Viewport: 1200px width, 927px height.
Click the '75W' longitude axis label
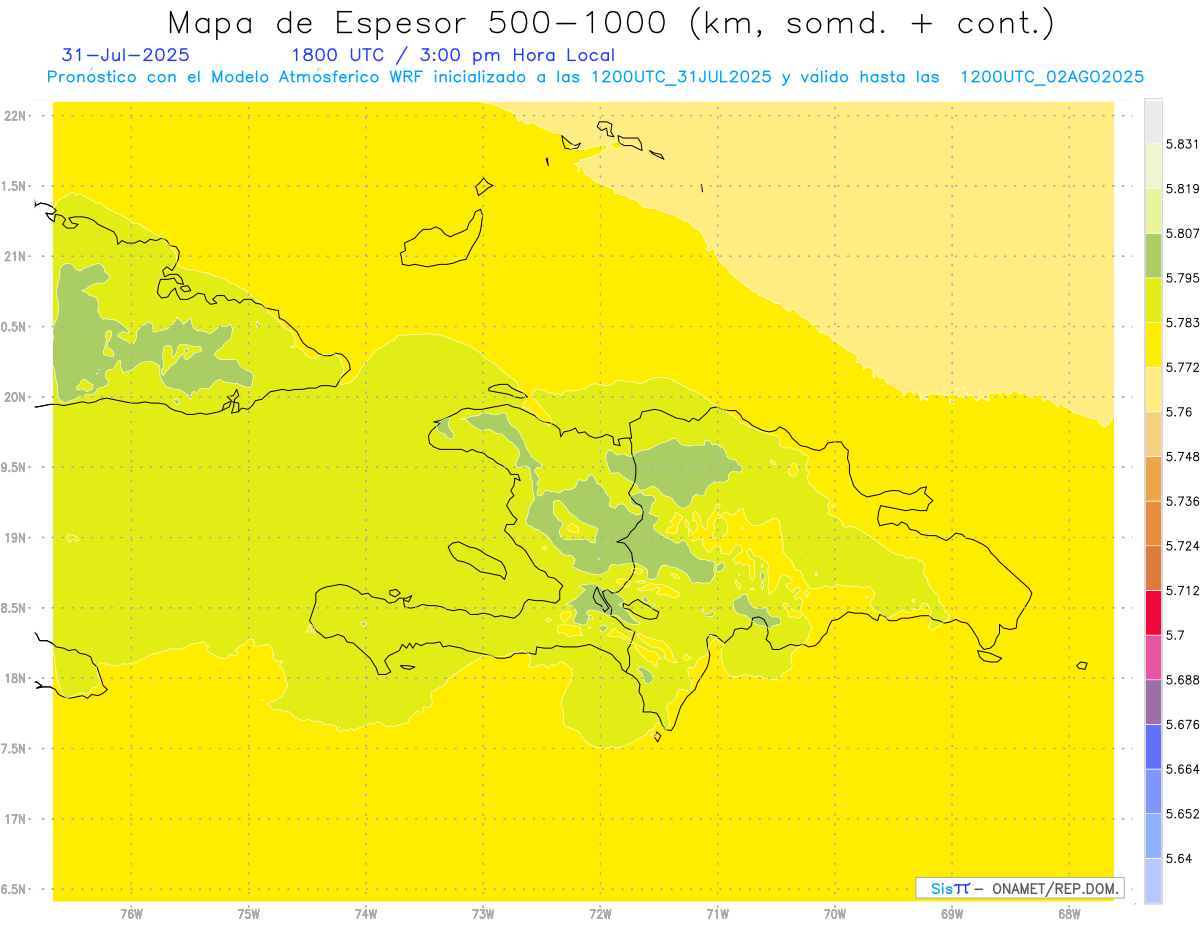click(249, 915)
